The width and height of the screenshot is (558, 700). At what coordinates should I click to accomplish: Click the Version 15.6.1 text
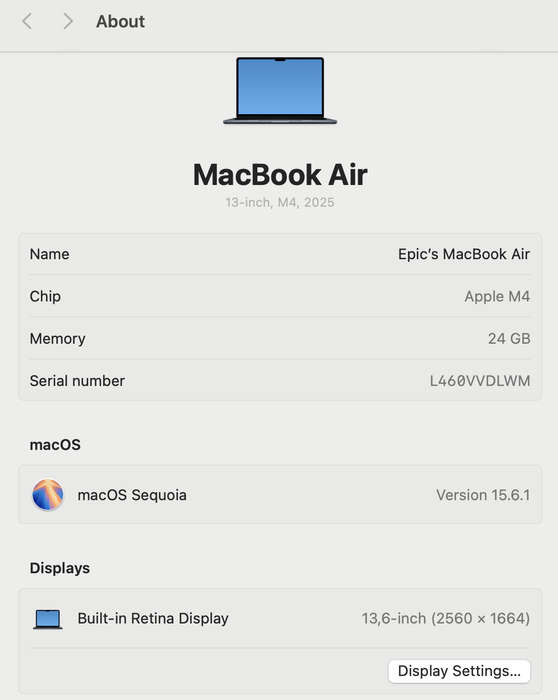tap(483, 495)
